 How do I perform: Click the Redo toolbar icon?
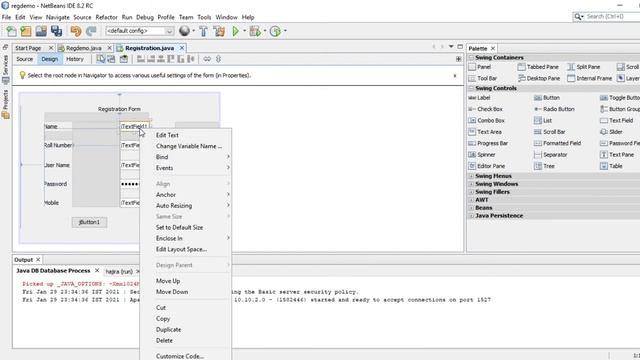tap(91, 31)
